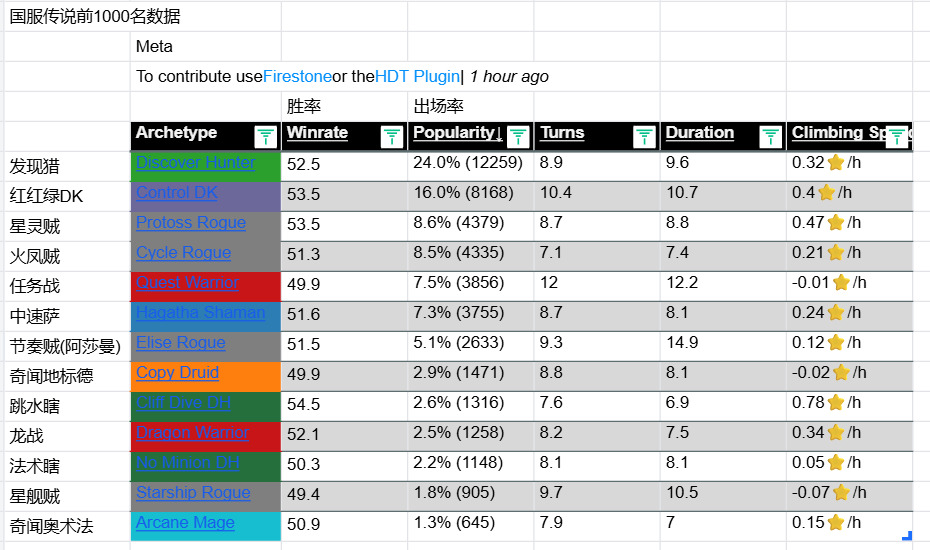Follow the Arcane Mage link
Screen dimensions: 930x550
click(x=185, y=523)
